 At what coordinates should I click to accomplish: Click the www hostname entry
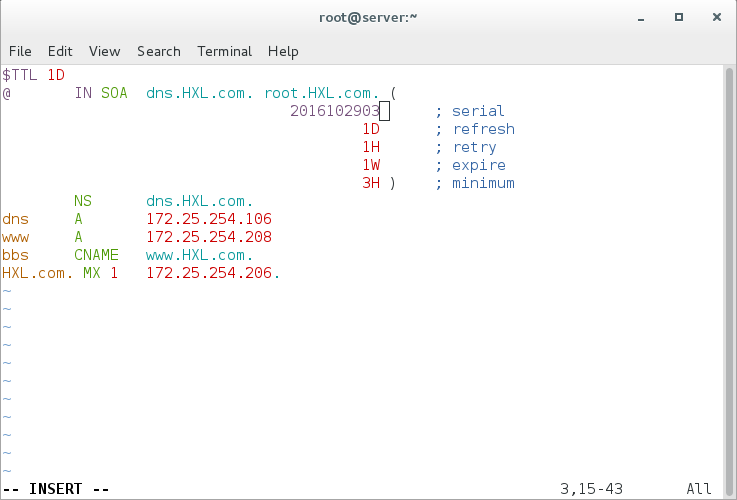16,238
